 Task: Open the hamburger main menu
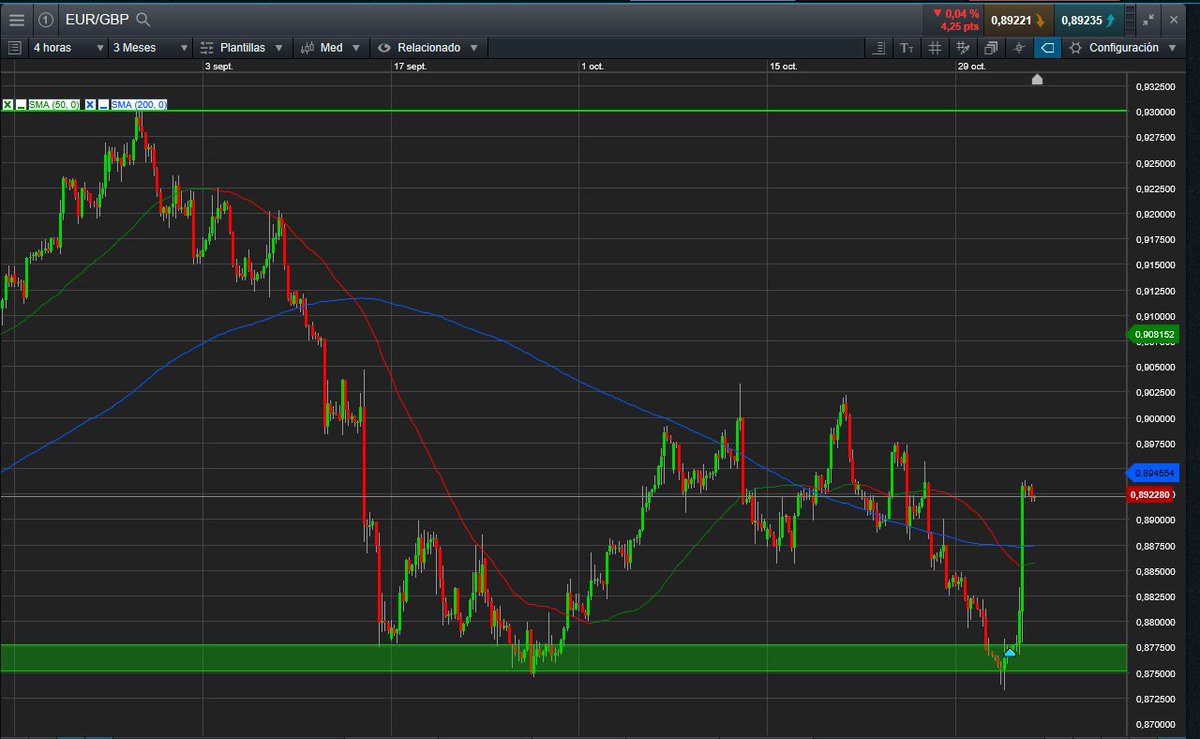click(x=15, y=19)
